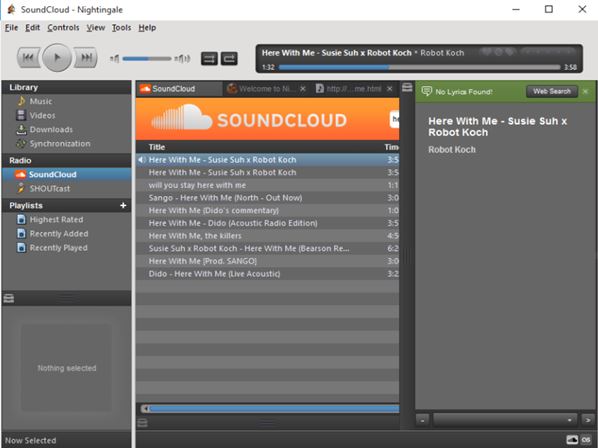Click the lyrics pane next arrow button
598x448 pixels.
tap(588, 420)
